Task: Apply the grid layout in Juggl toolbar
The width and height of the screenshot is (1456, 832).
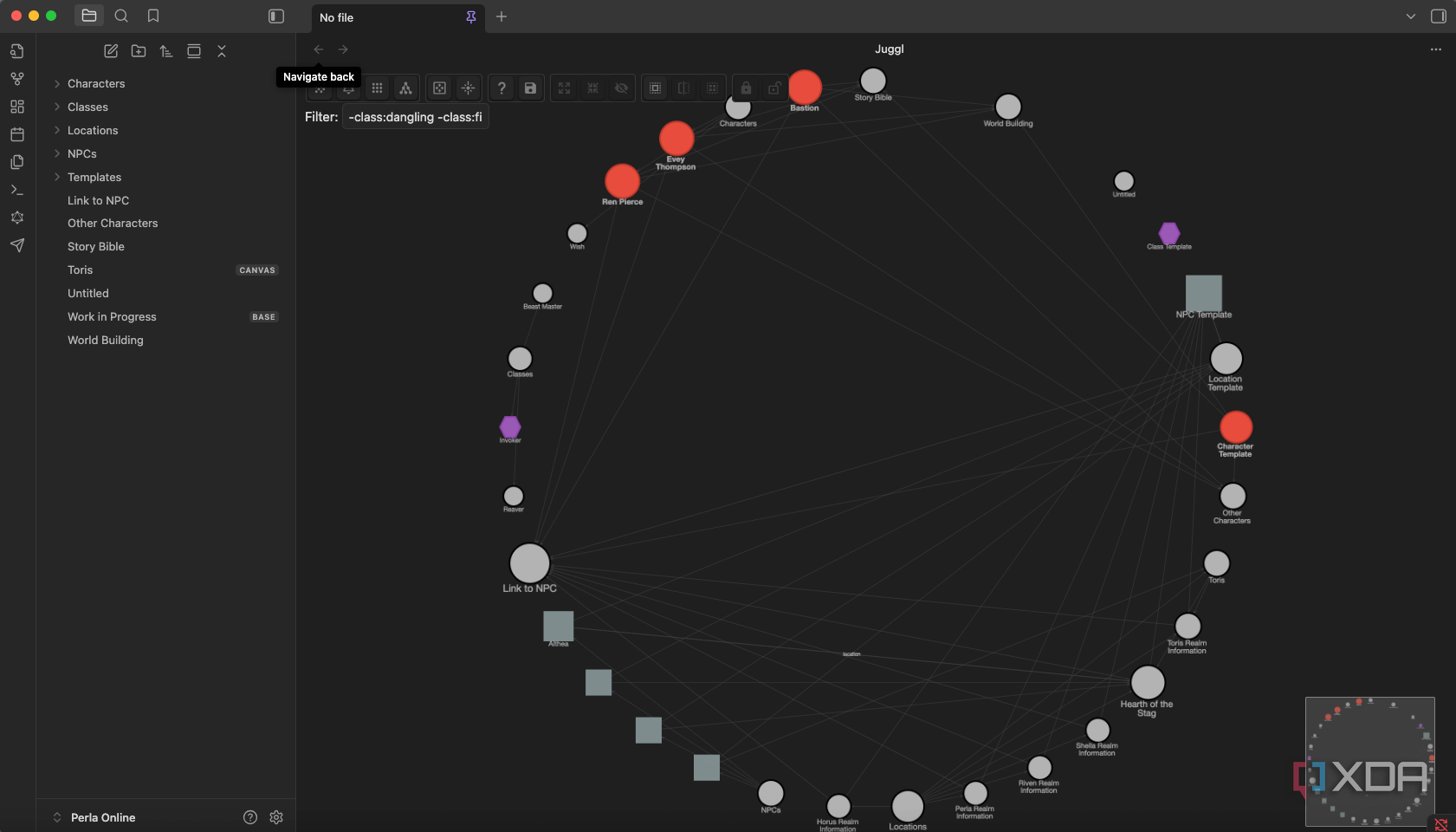Action: coord(377,88)
